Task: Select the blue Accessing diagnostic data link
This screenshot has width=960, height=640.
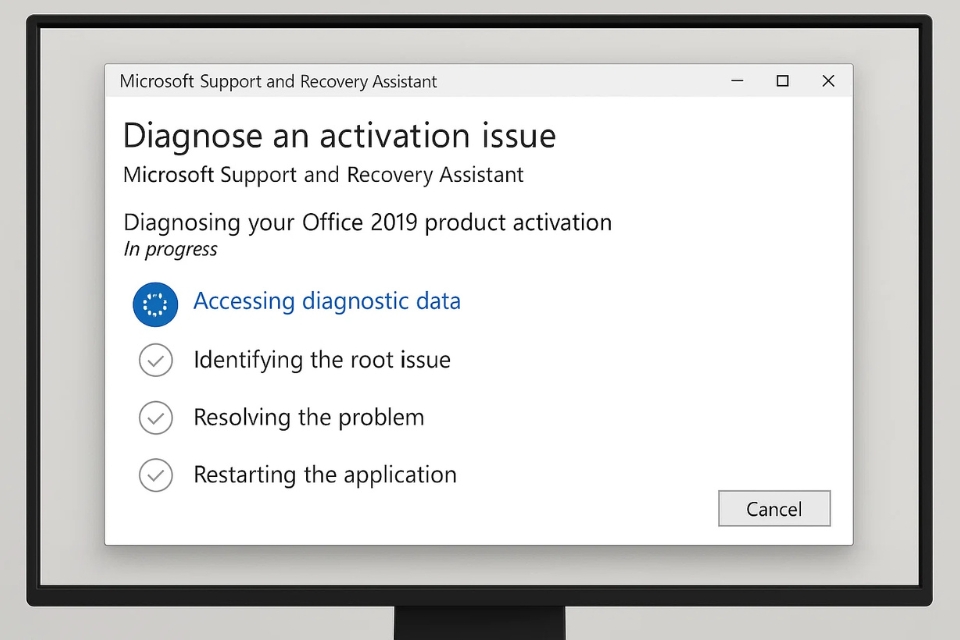Action: click(327, 301)
